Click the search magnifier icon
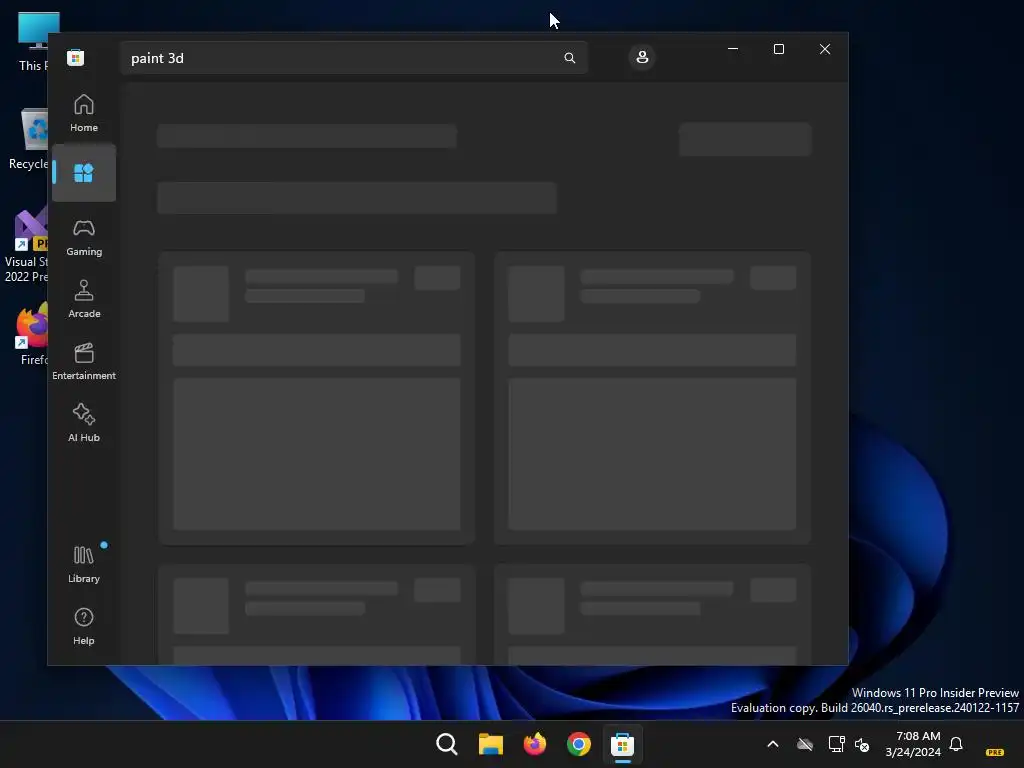The width and height of the screenshot is (1024, 768). coord(569,58)
